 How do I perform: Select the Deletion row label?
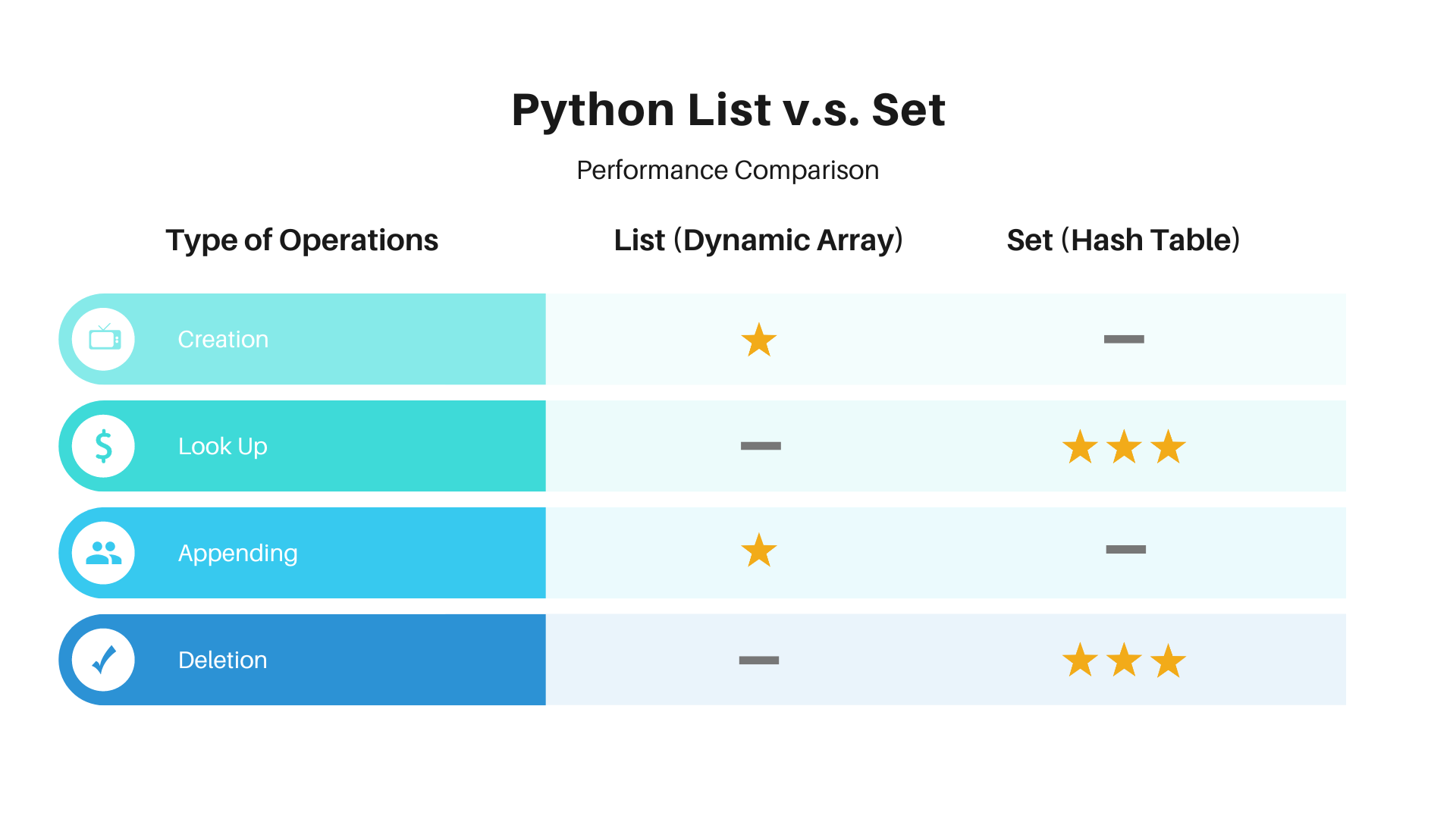click(222, 660)
